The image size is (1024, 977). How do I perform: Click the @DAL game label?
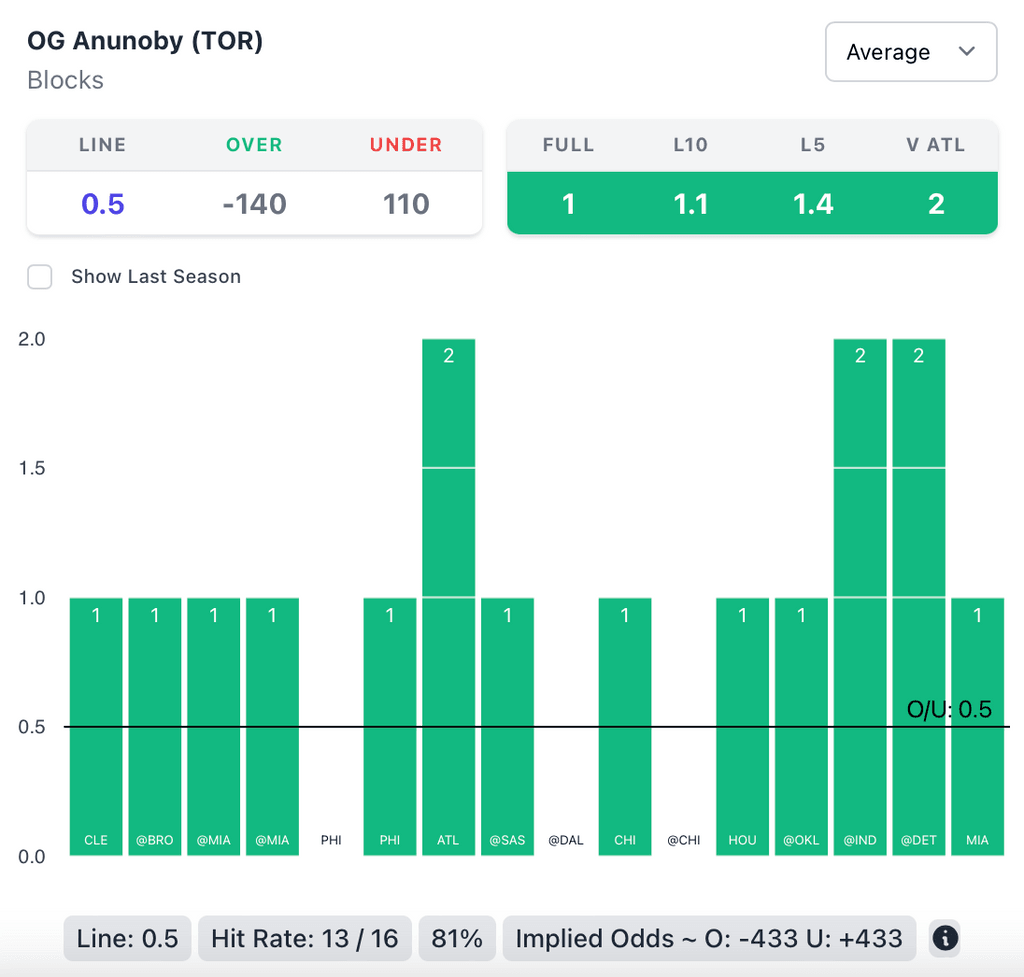(x=566, y=840)
